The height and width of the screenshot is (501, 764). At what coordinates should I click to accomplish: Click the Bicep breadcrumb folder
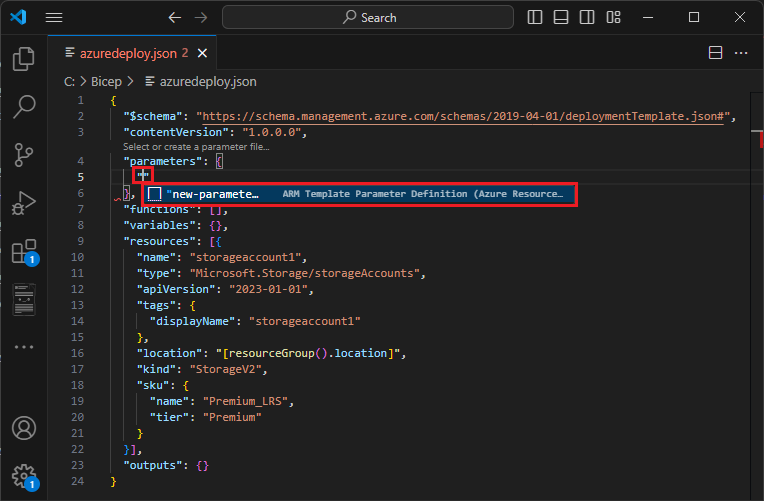coord(106,81)
